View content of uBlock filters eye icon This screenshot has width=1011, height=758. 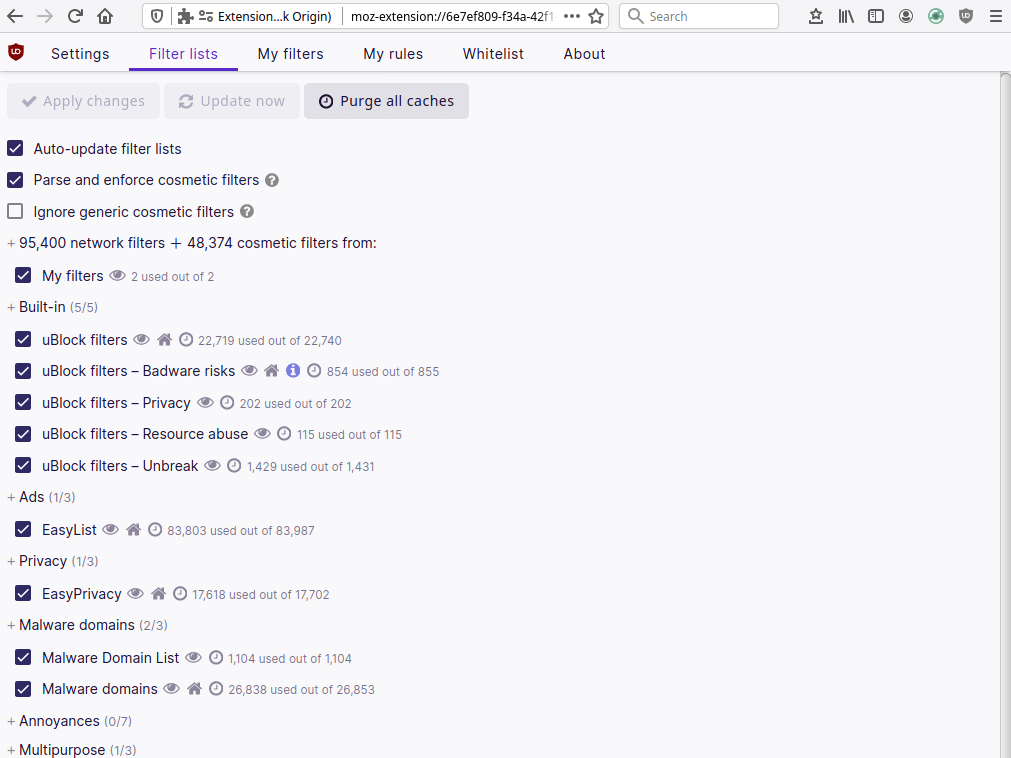pyautogui.click(x=141, y=340)
